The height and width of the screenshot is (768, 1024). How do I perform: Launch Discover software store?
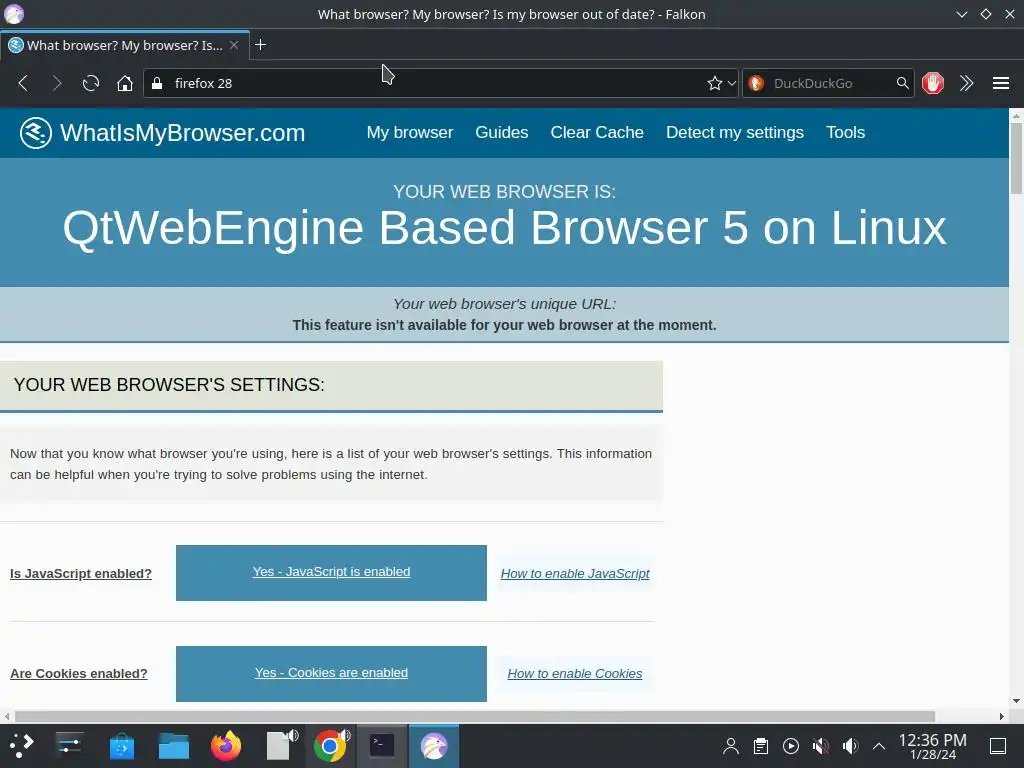pos(121,746)
